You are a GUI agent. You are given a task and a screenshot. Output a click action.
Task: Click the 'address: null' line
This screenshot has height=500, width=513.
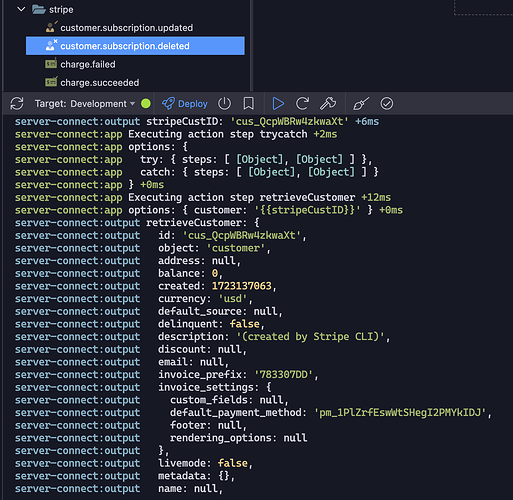click(x=128, y=261)
